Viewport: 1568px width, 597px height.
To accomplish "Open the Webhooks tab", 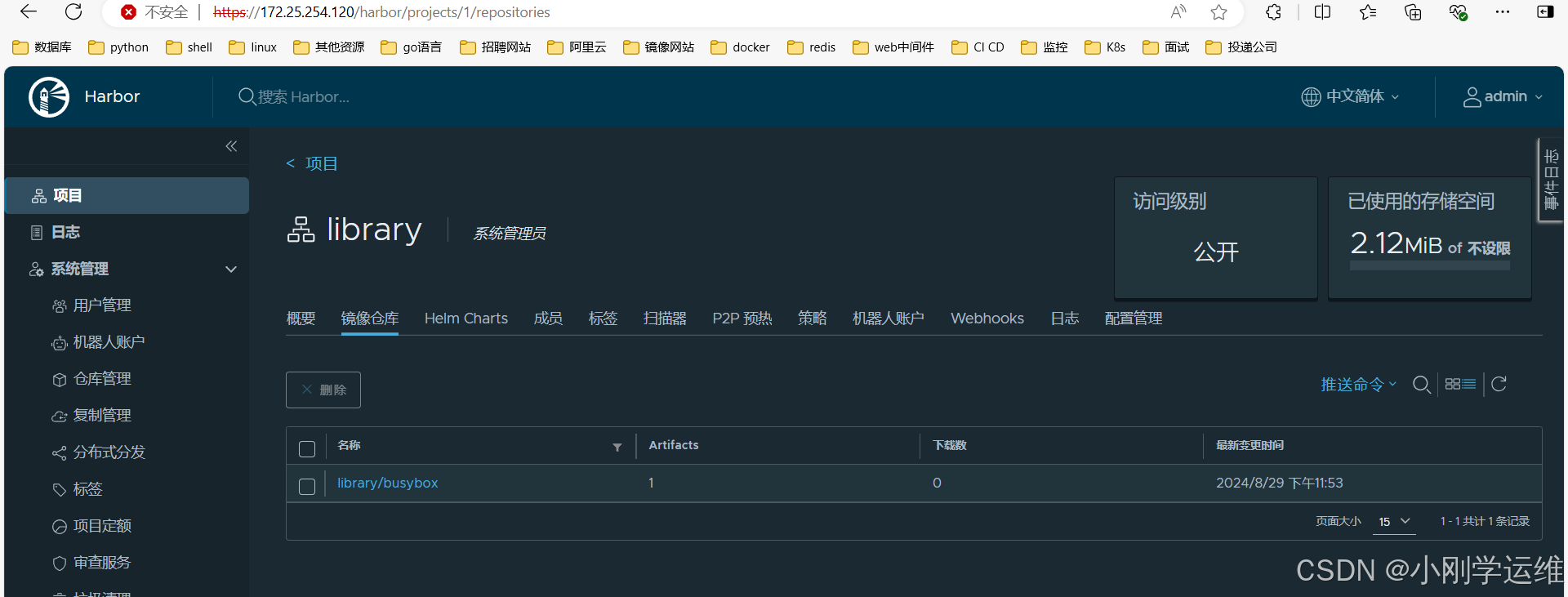I will click(x=987, y=319).
